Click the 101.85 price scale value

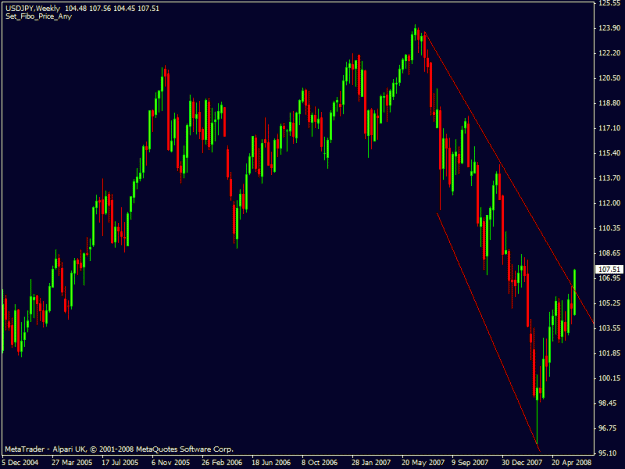pyautogui.click(x=609, y=353)
